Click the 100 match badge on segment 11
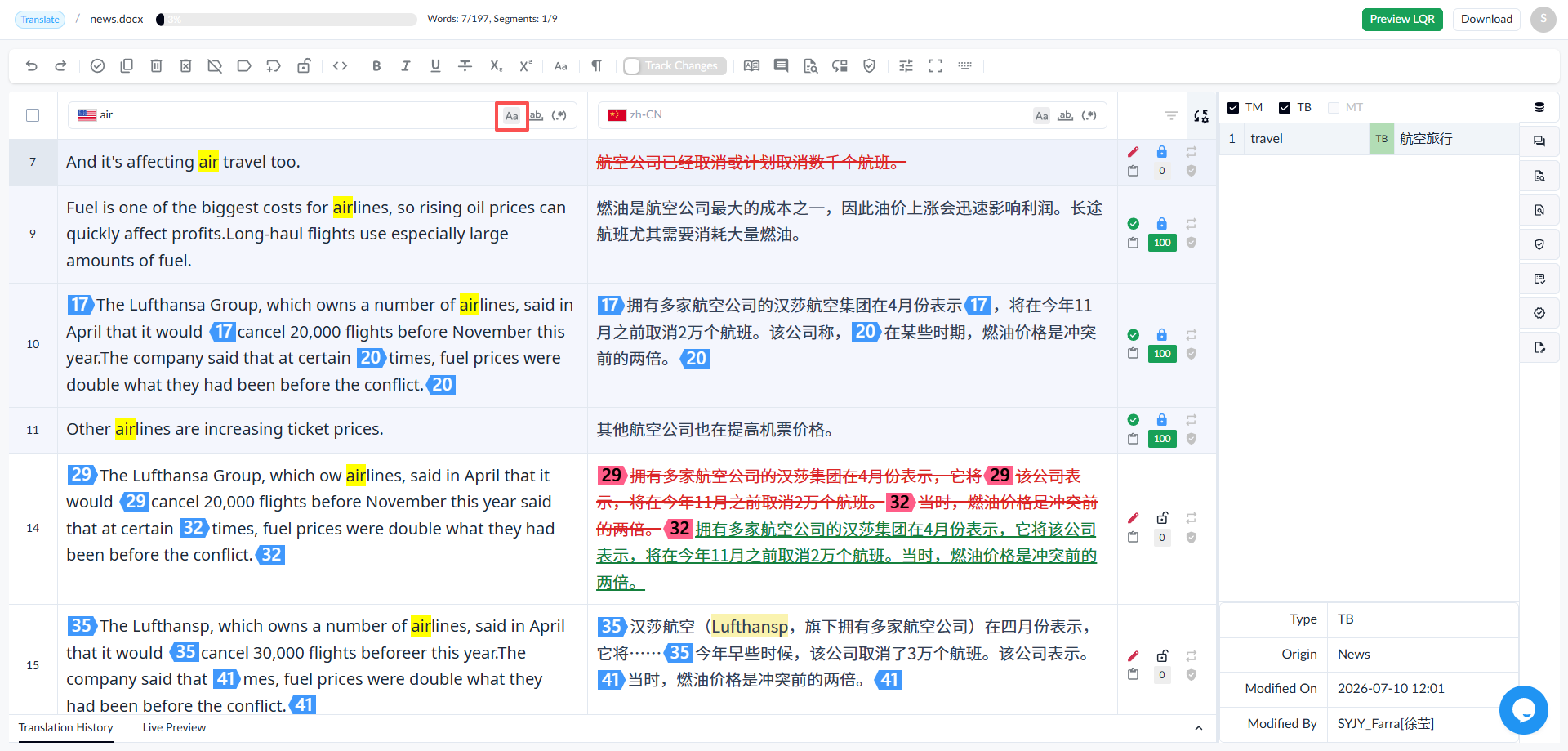1568x751 pixels. 1162,439
